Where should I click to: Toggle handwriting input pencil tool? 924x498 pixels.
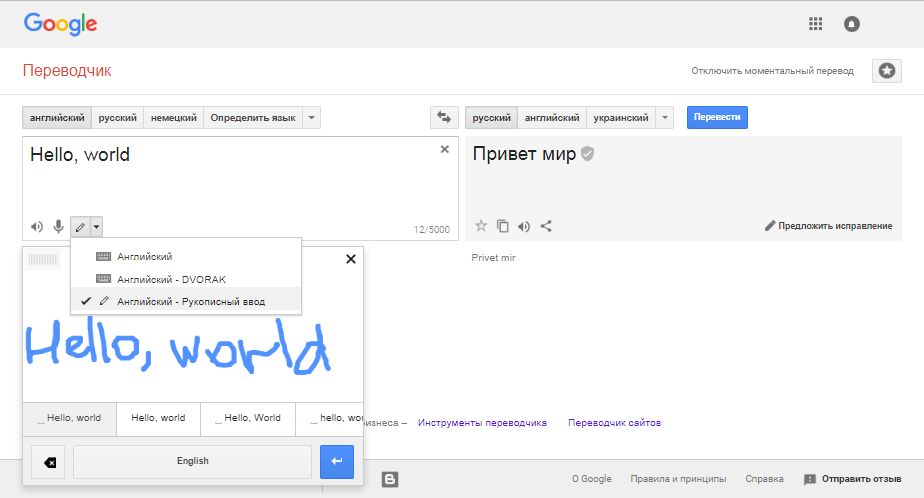pos(80,226)
